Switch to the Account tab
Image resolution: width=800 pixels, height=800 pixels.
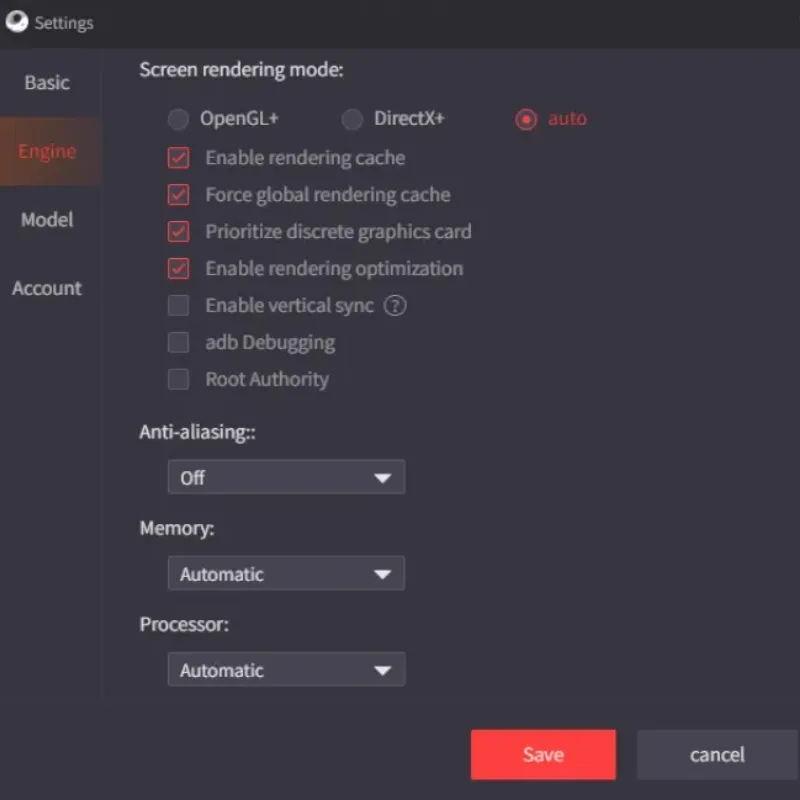47,288
